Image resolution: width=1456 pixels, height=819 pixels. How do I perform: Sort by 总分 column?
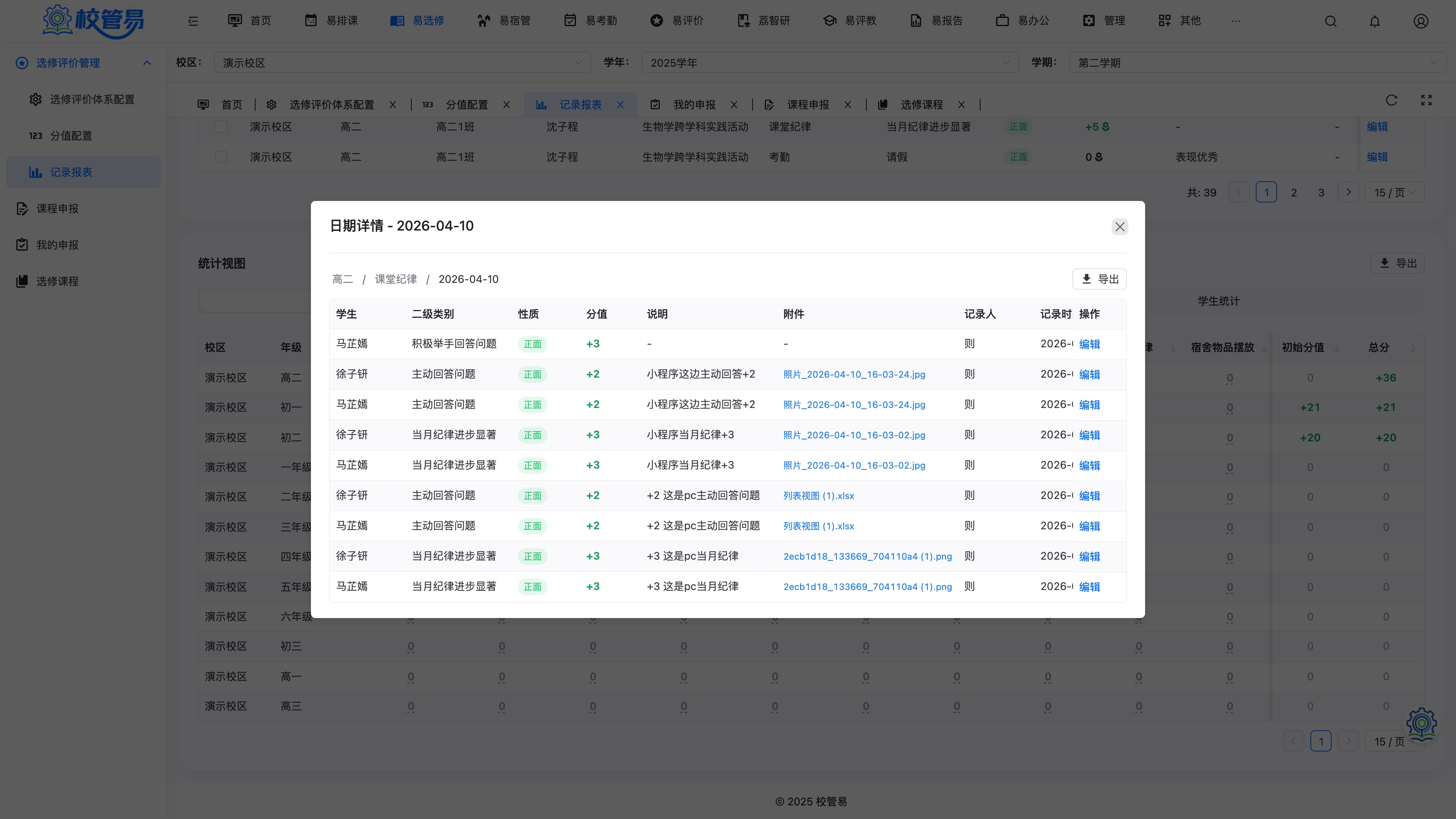pos(1412,348)
